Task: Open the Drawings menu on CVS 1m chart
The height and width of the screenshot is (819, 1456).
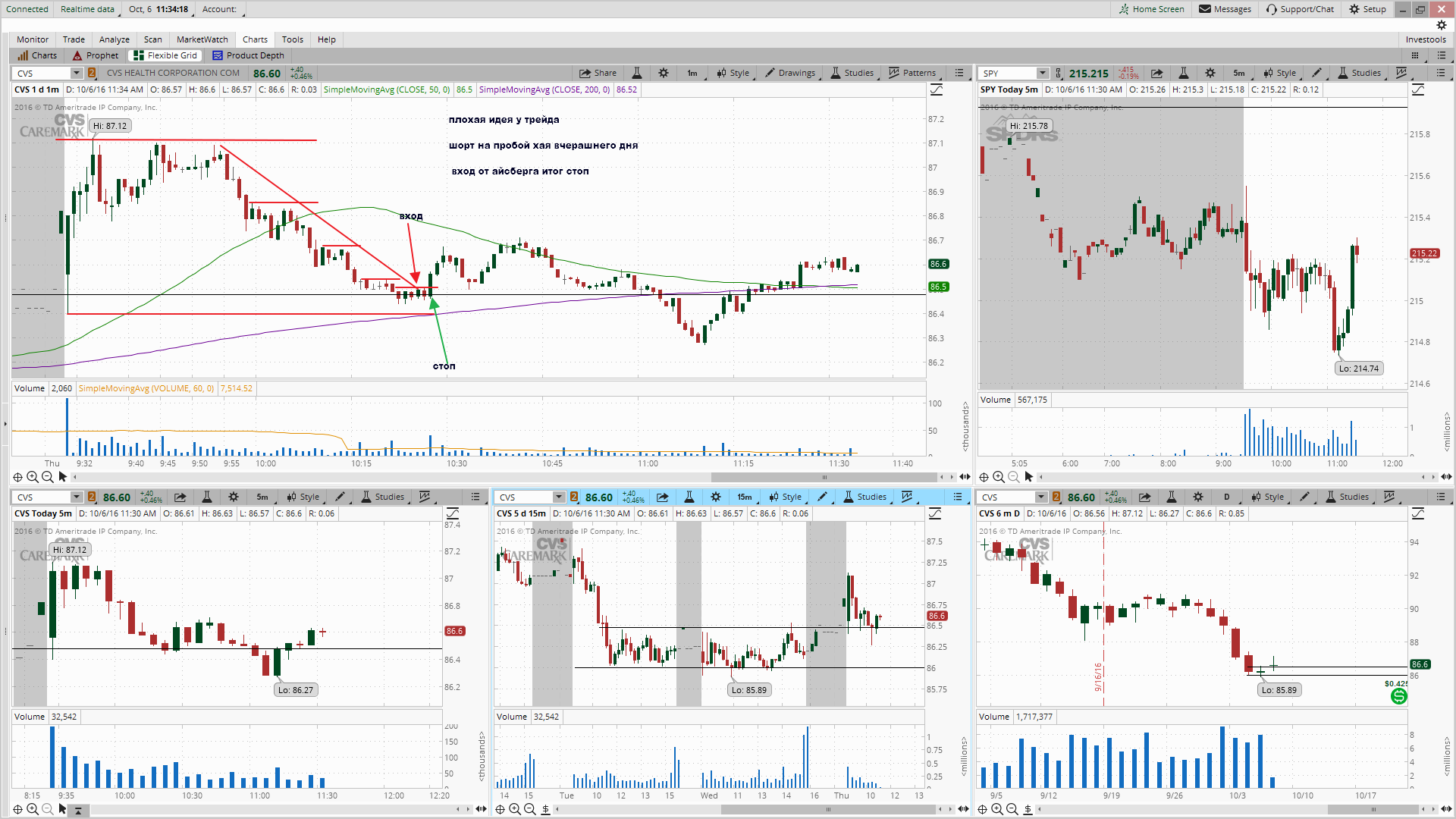Action: [x=790, y=73]
